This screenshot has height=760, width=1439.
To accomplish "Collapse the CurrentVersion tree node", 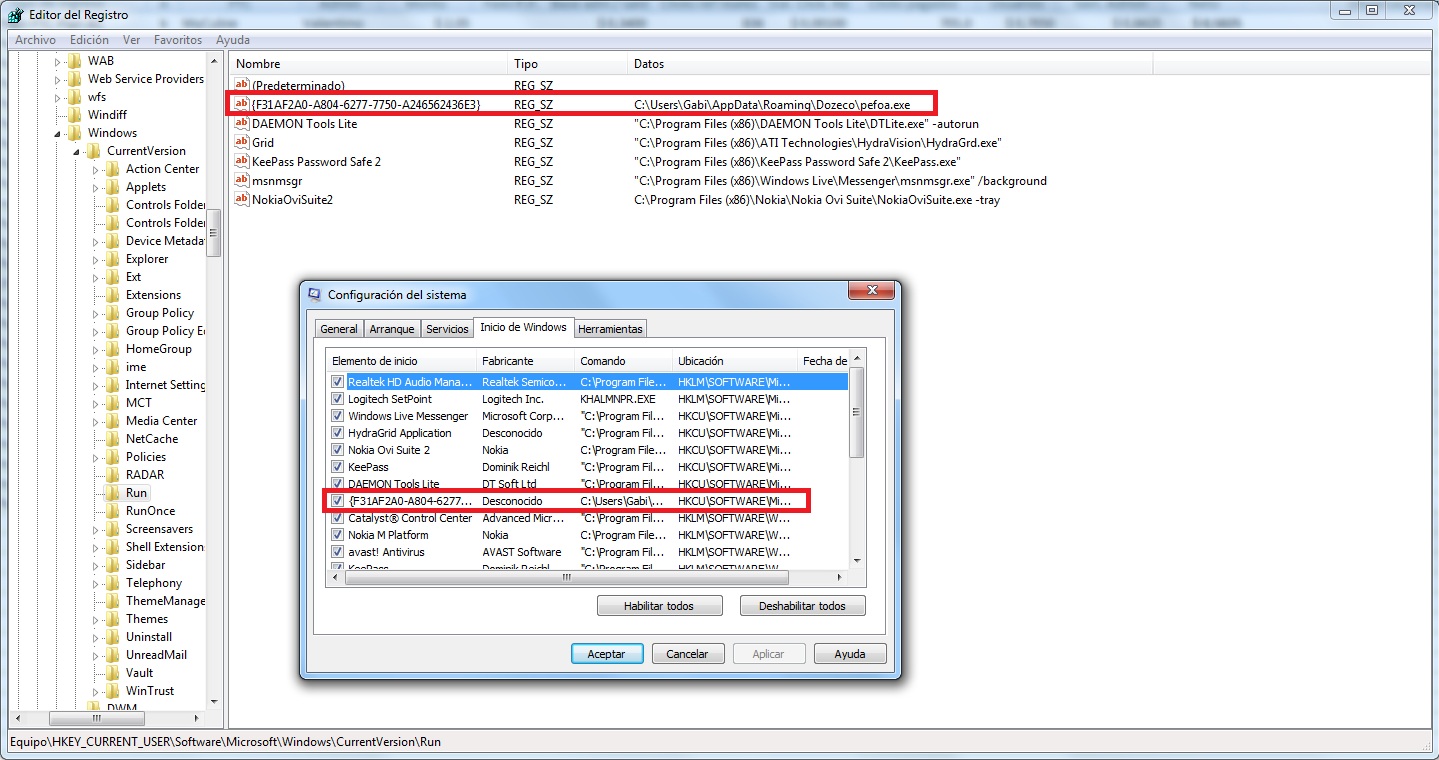I will 76,151.
